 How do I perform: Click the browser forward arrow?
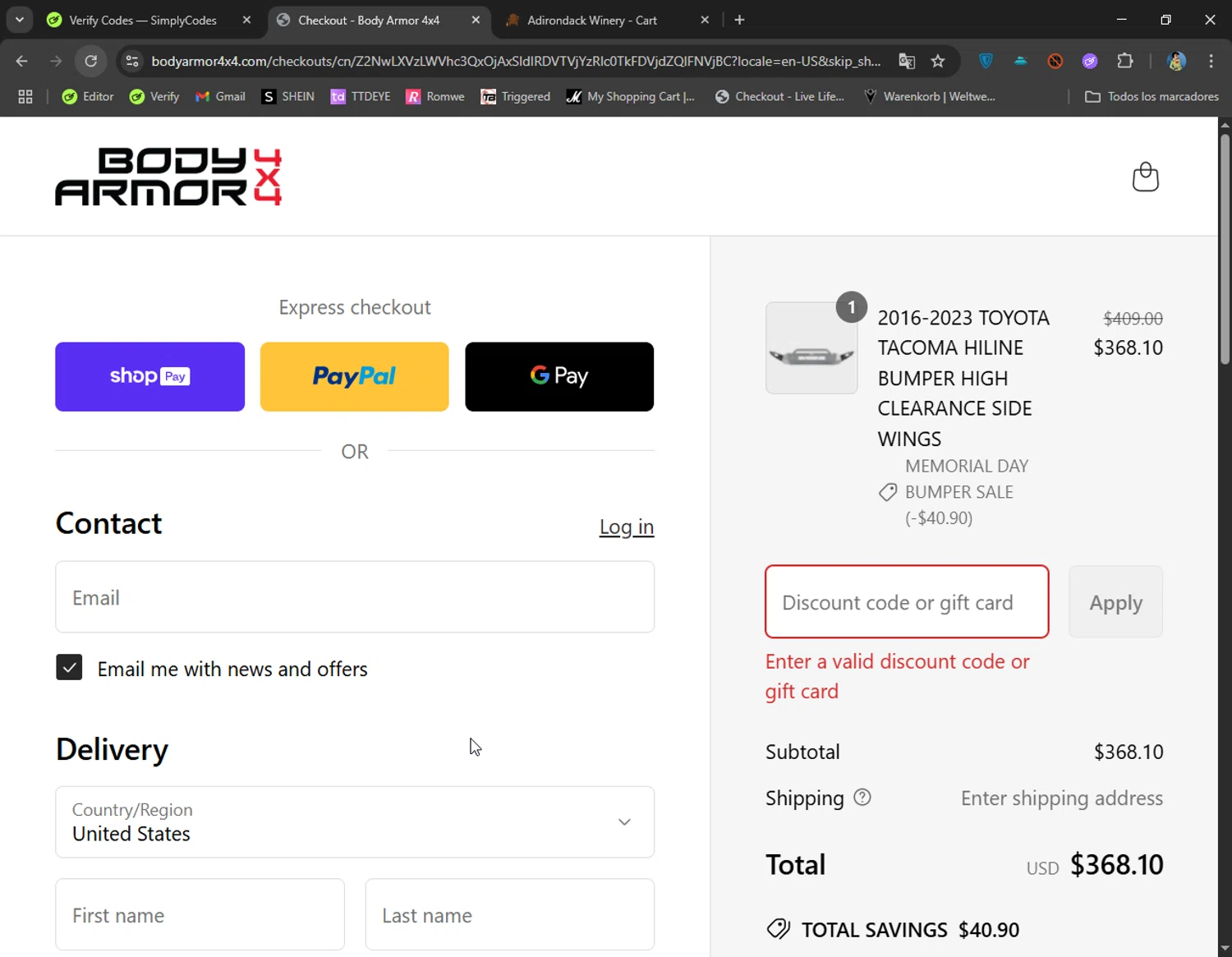click(56, 61)
